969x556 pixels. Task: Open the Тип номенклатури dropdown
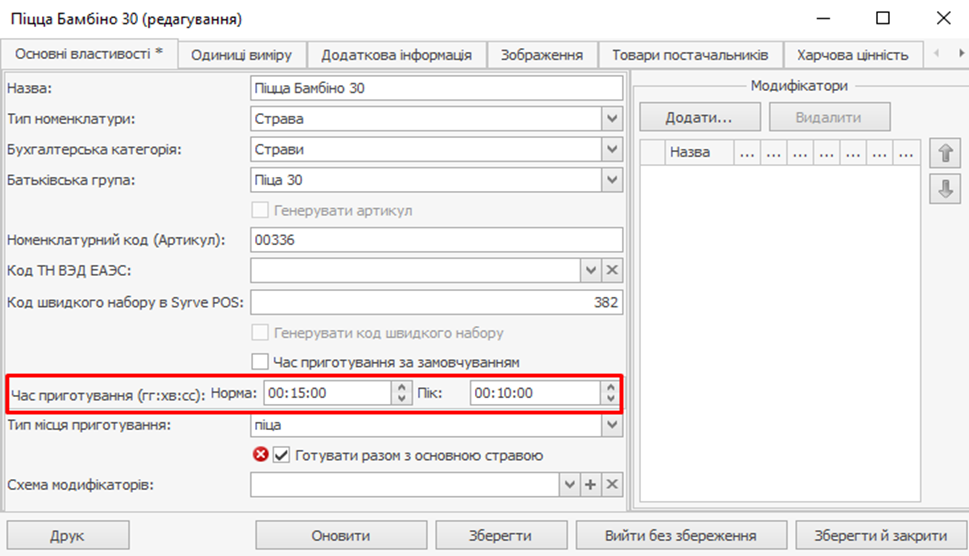click(x=612, y=120)
